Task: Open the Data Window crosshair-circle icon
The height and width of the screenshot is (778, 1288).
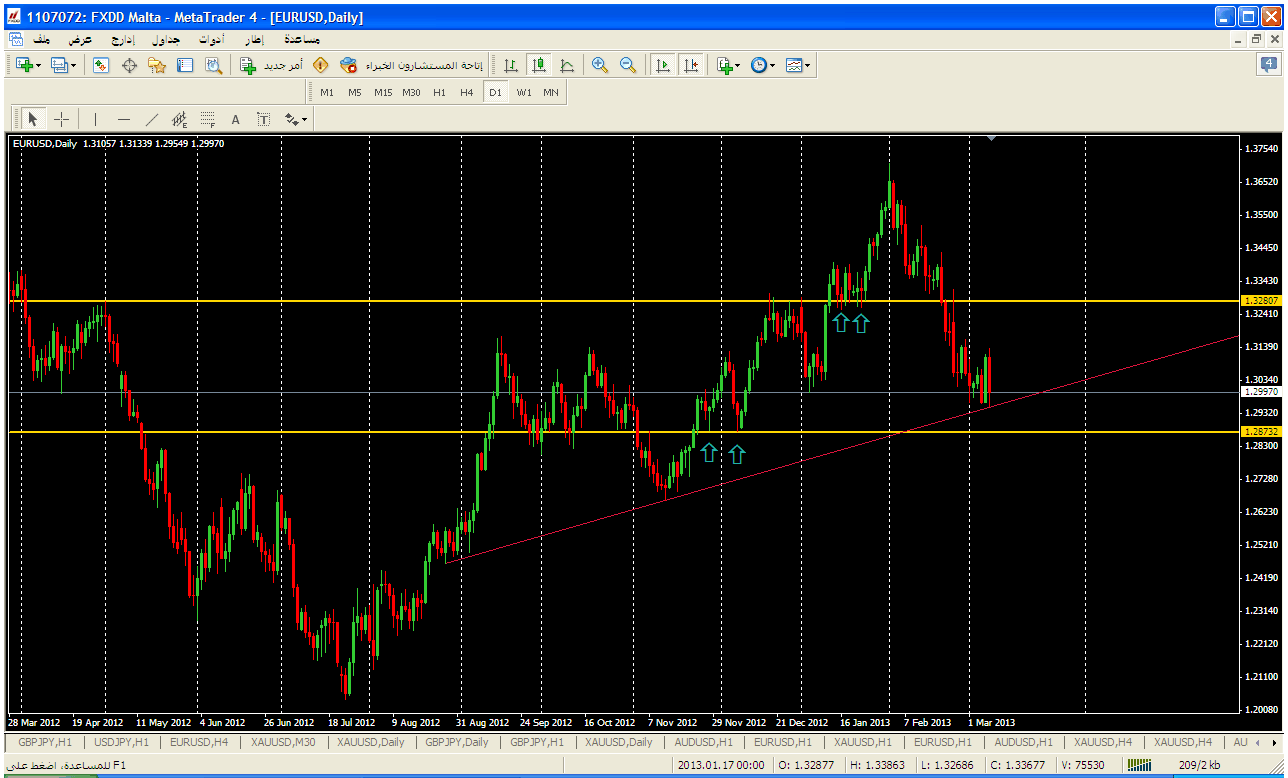Action: (129, 65)
